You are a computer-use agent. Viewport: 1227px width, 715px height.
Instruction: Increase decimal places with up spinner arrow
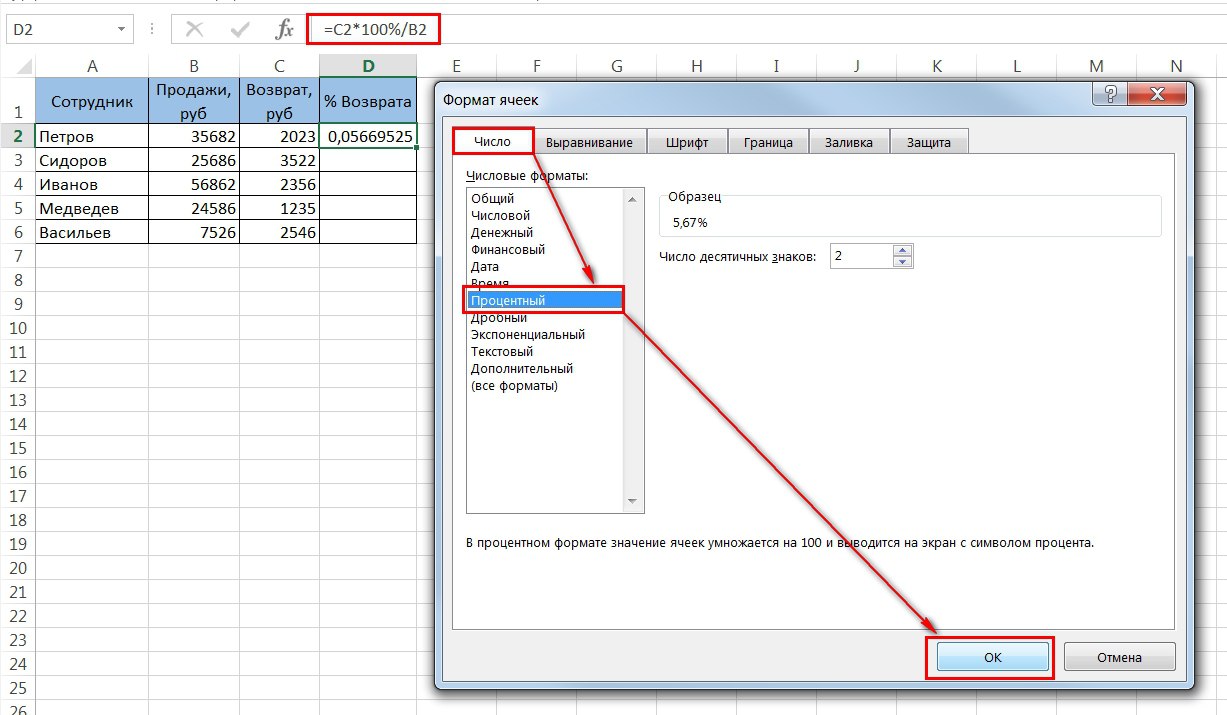coord(903,250)
